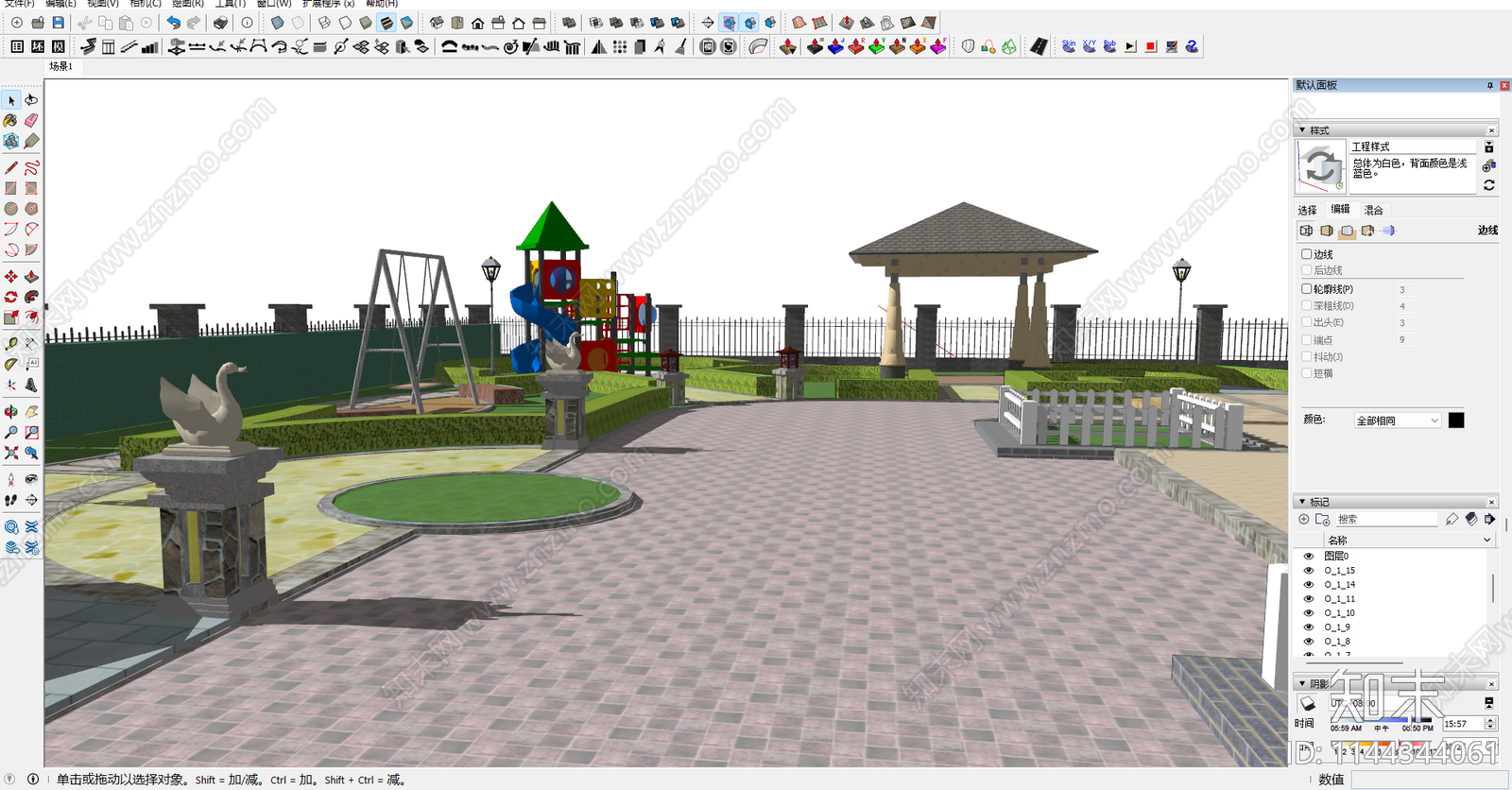Open Background settings style icon

coord(1348,231)
